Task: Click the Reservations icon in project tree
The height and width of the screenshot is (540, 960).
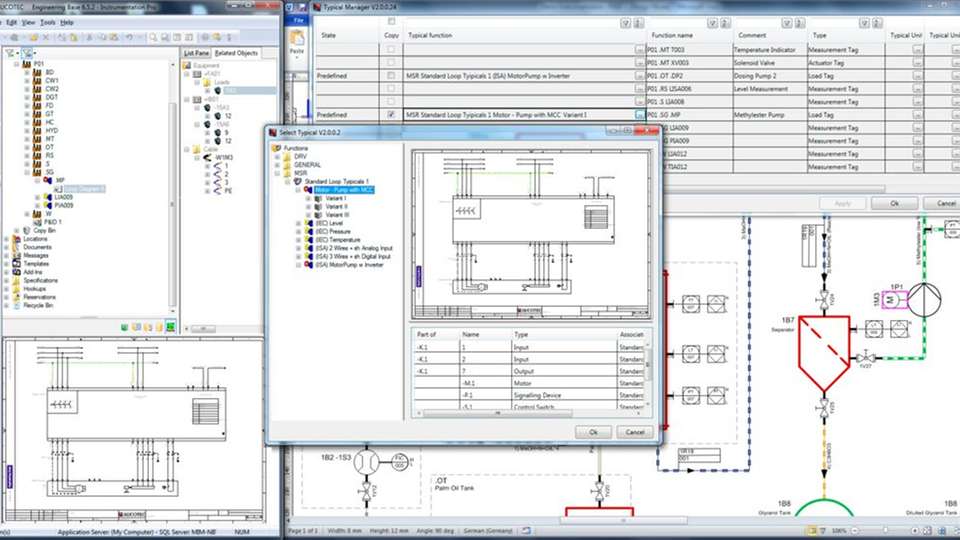Action: [17, 297]
